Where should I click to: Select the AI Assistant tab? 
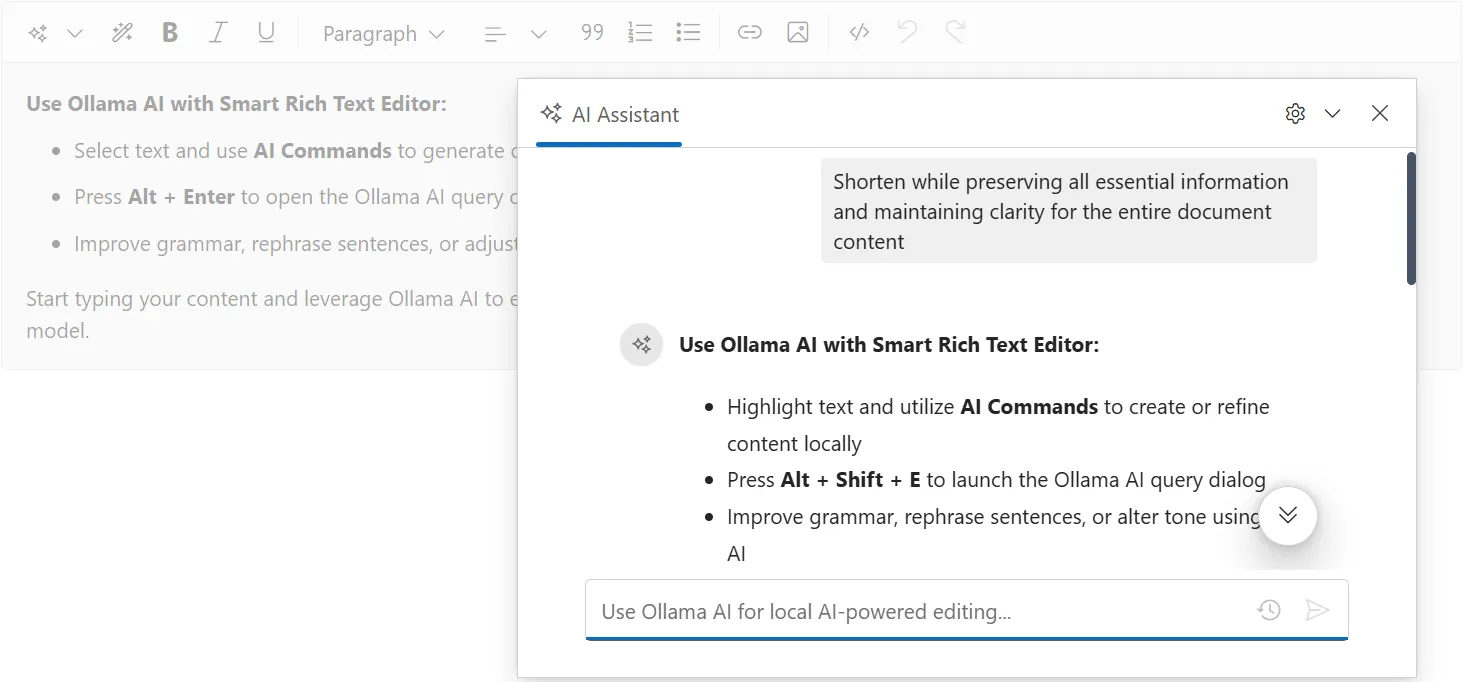609,114
